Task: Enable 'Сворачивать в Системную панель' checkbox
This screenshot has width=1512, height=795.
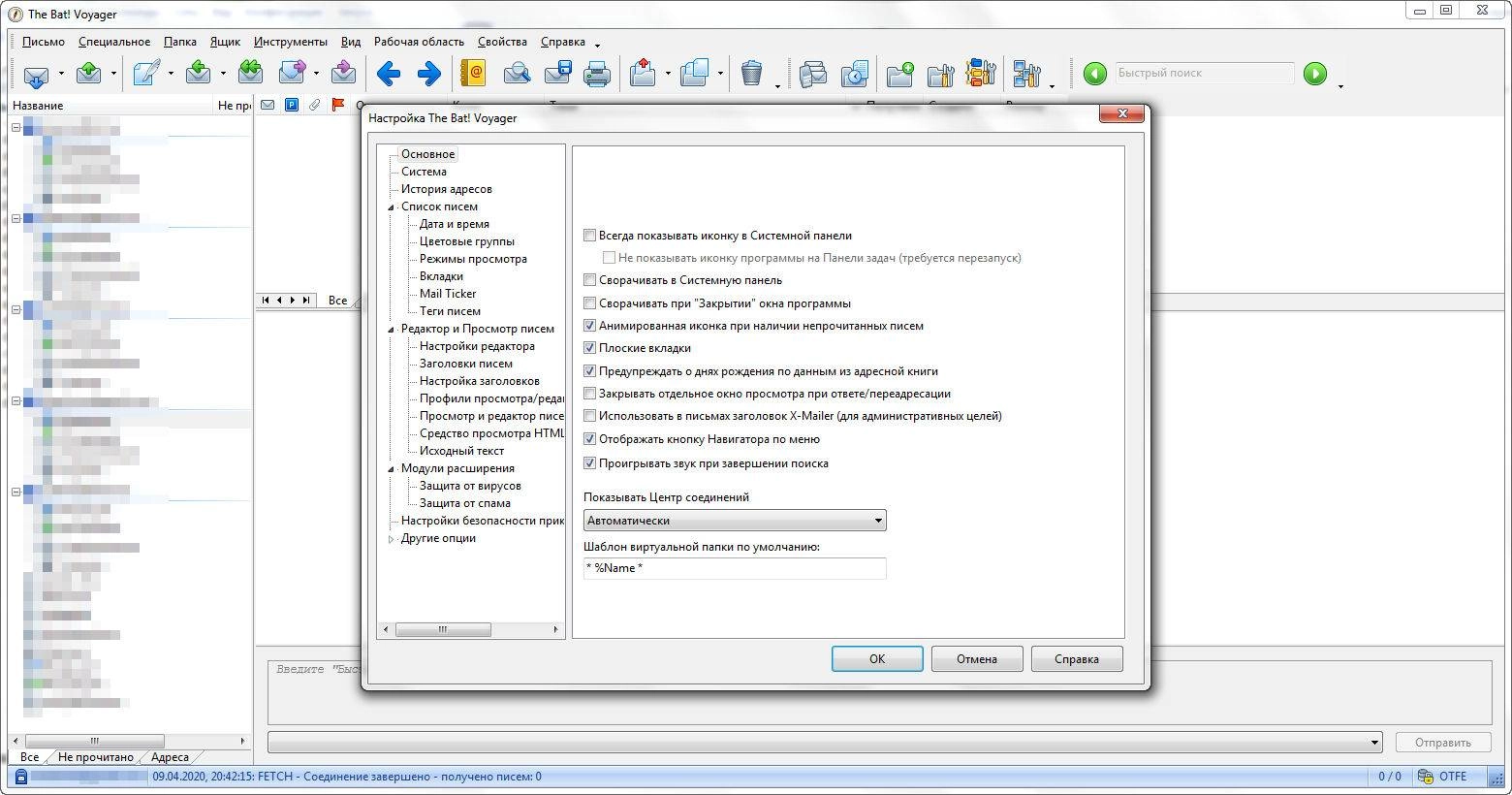Action: [x=589, y=280]
